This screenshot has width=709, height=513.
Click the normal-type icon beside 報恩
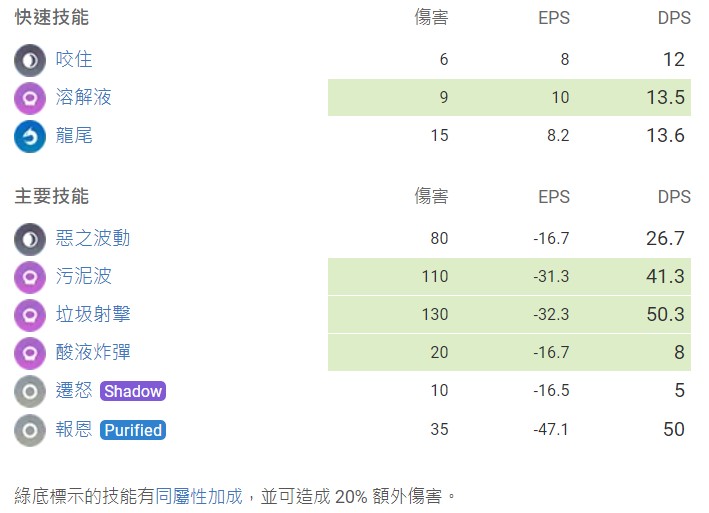[30, 430]
